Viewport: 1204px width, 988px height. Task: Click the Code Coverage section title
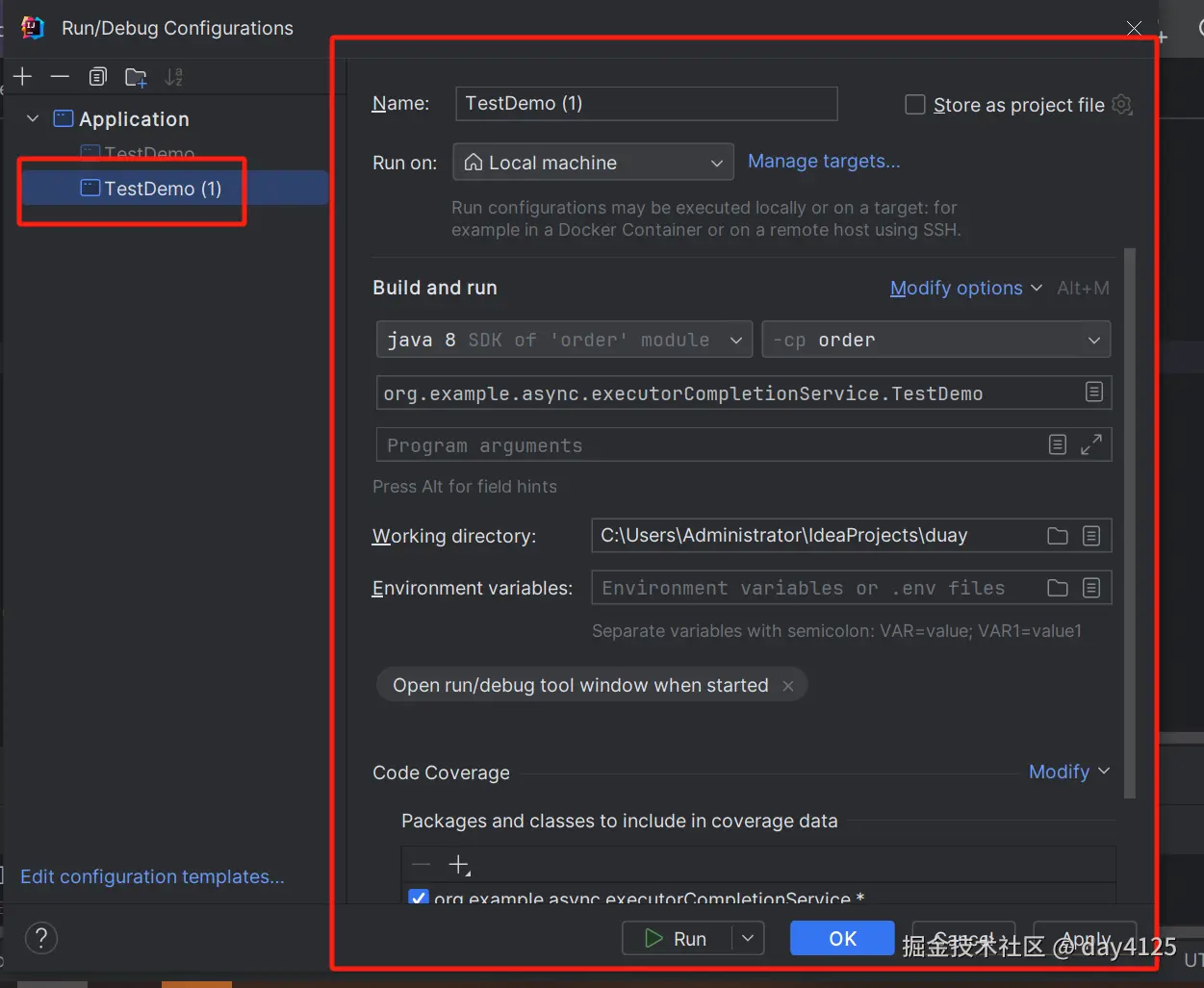tap(442, 773)
